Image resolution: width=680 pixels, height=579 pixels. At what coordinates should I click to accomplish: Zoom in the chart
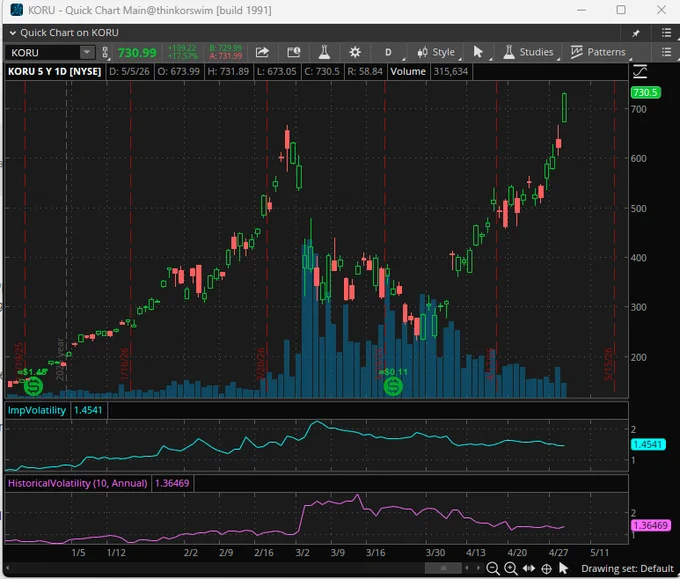510,568
